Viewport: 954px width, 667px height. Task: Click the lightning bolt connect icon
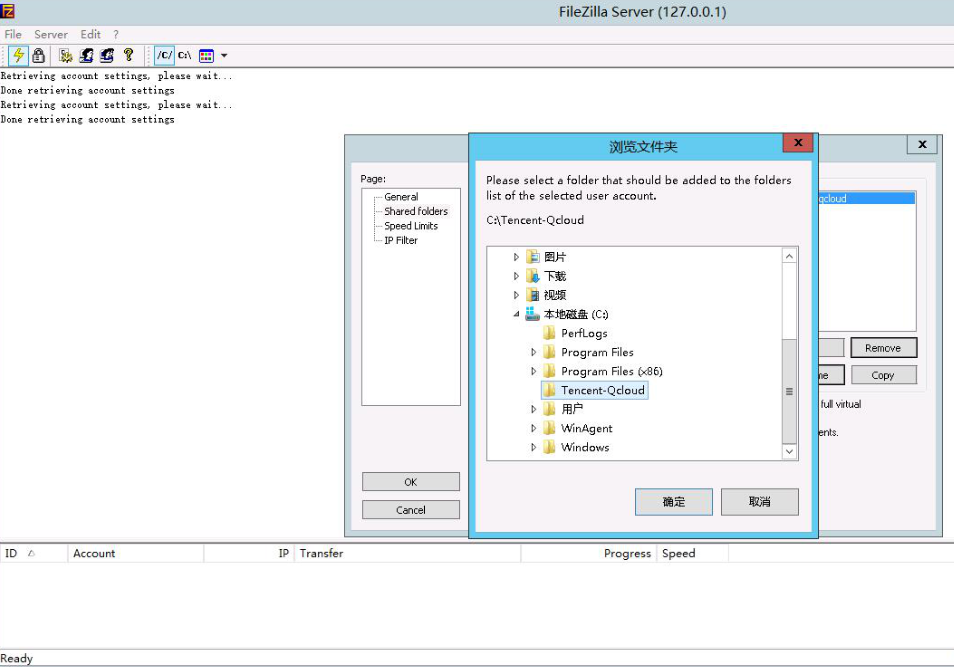coord(18,56)
